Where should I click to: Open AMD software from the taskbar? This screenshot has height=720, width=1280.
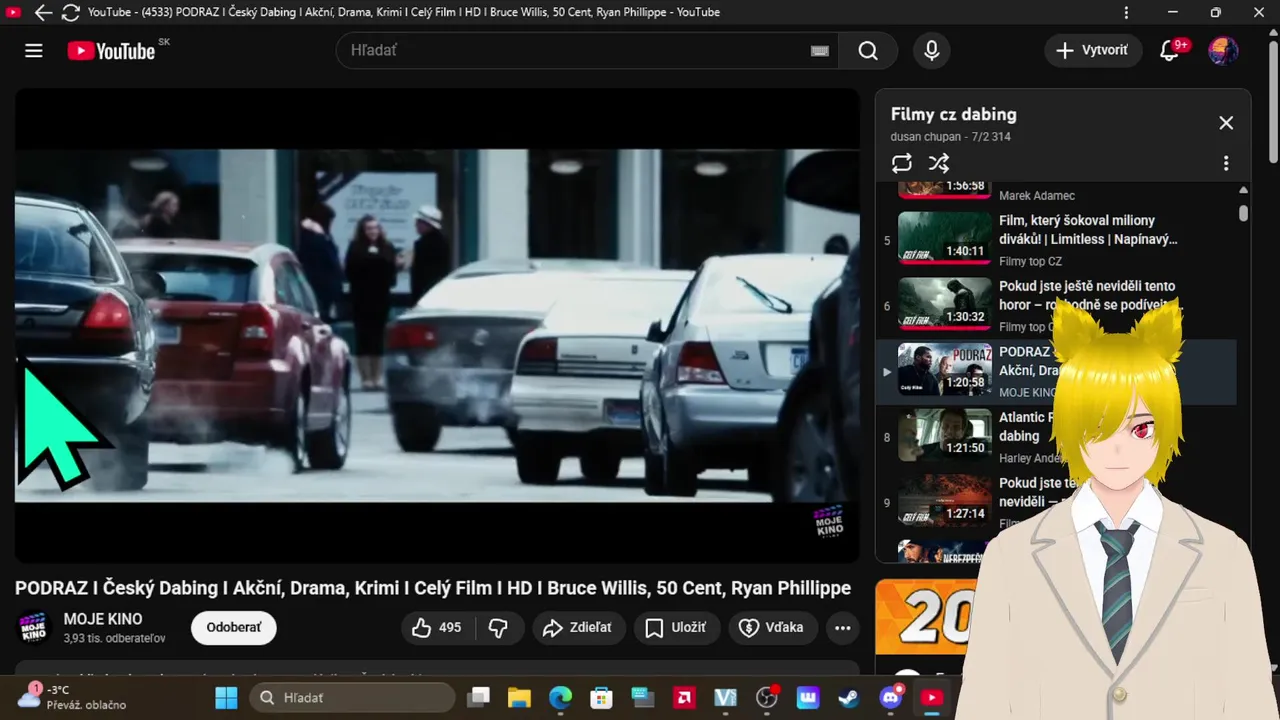(684, 697)
